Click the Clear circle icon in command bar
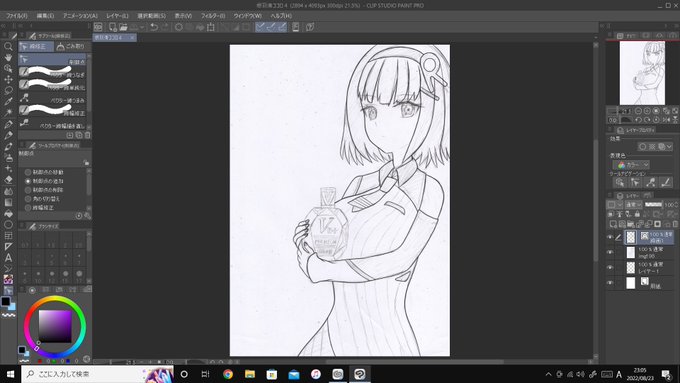This screenshot has width=680, height=383. [x=179, y=27]
